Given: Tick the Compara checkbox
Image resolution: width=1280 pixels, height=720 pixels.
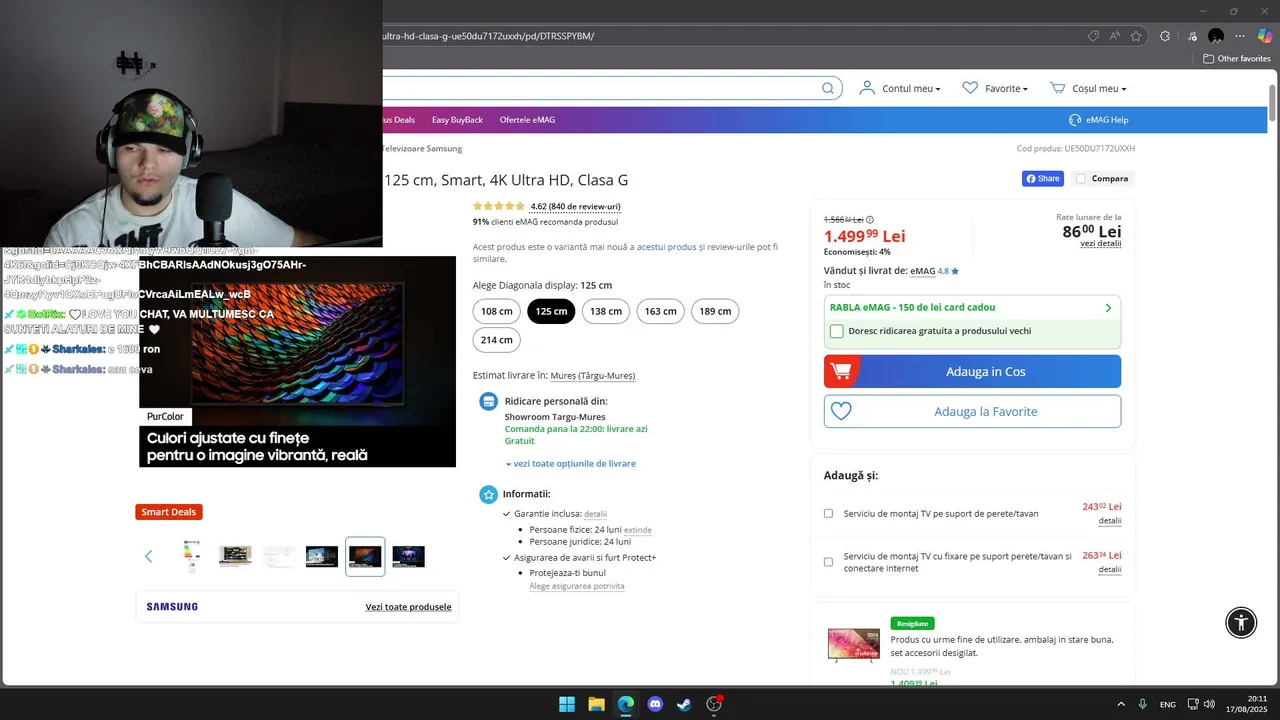Looking at the screenshot, I should coord(1080,179).
